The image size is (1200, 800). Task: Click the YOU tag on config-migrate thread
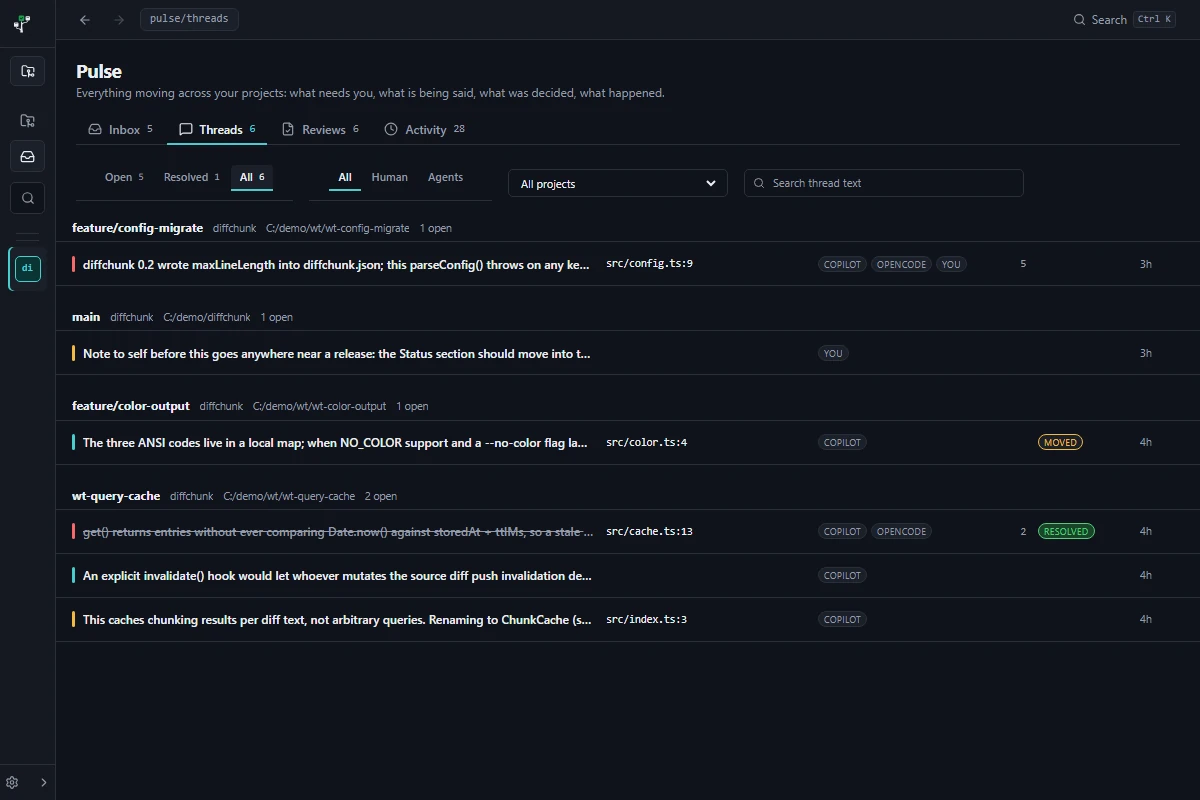click(951, 264)
